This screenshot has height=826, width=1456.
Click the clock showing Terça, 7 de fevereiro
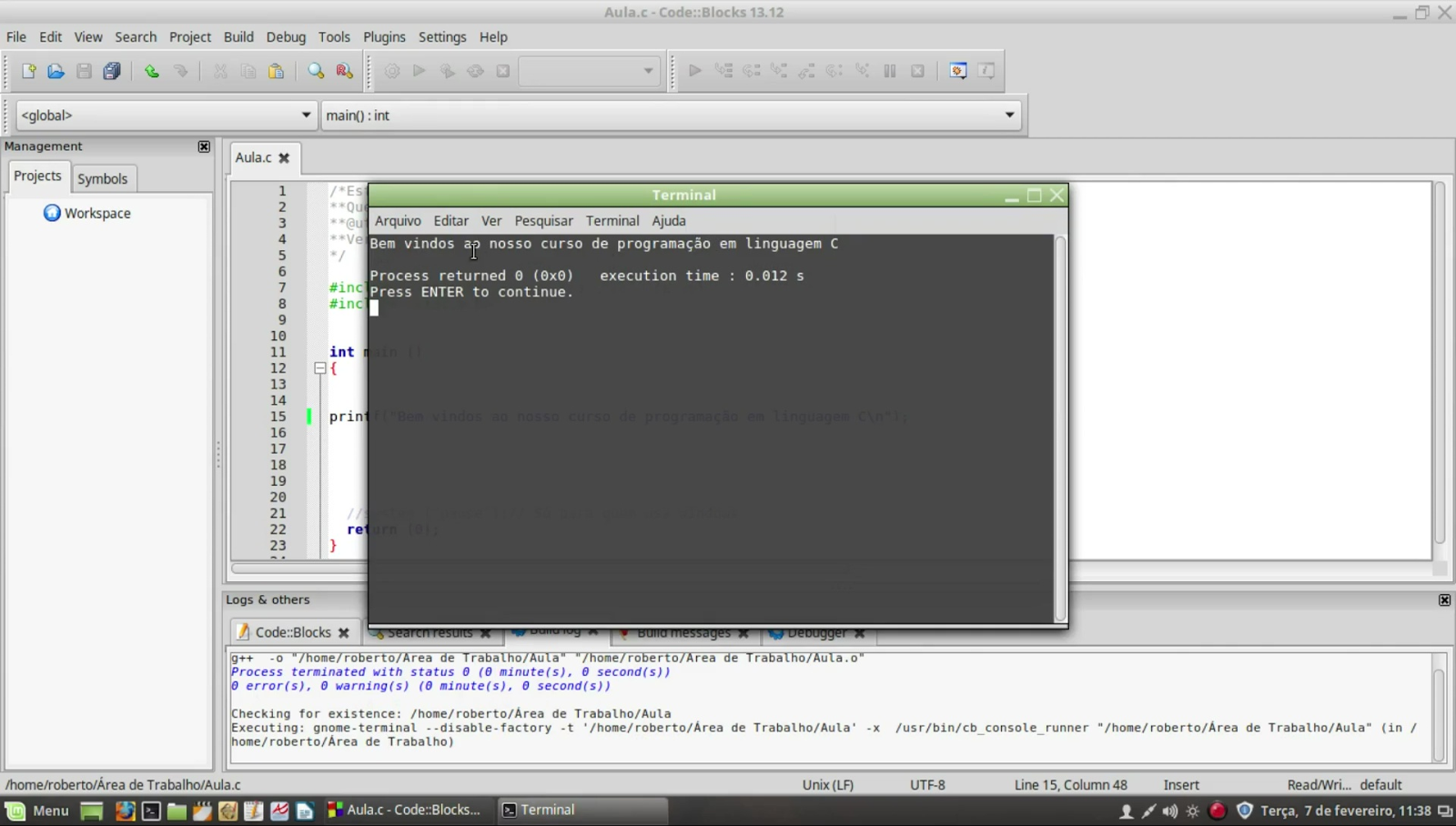[x=1346, y=811]
